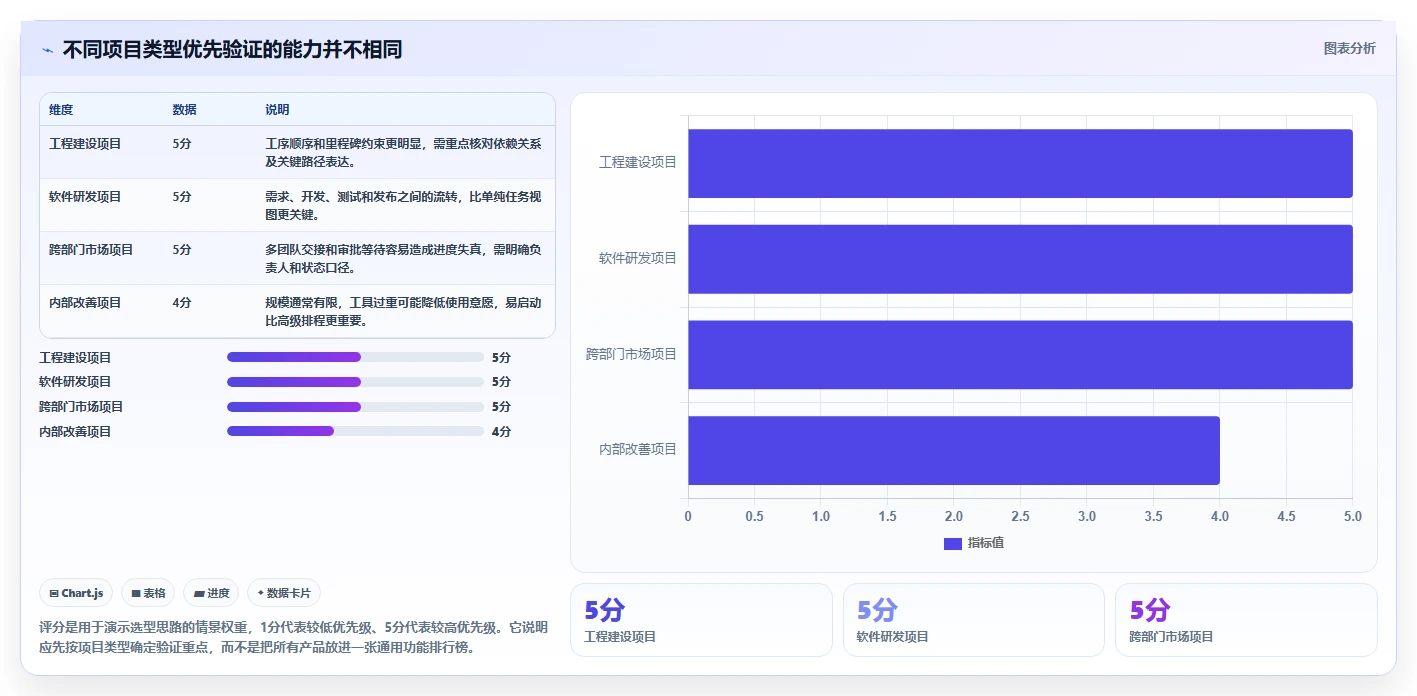Select the Chart.js chip
The height and width of the screenshot is (696, 1417).
pyautogui.click(x=77, y=593)
